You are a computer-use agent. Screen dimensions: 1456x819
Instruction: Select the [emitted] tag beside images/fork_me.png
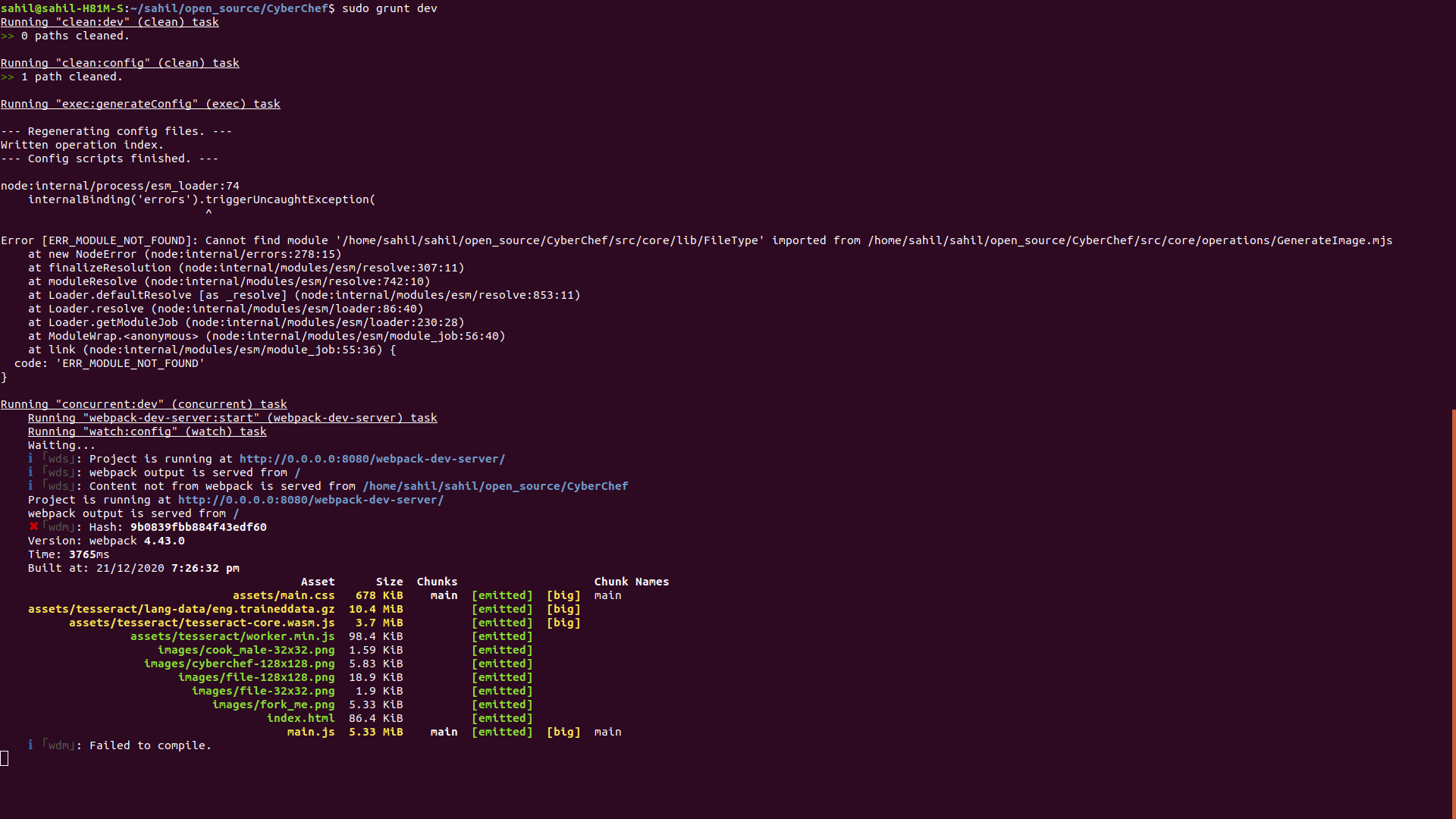[502, 704]
